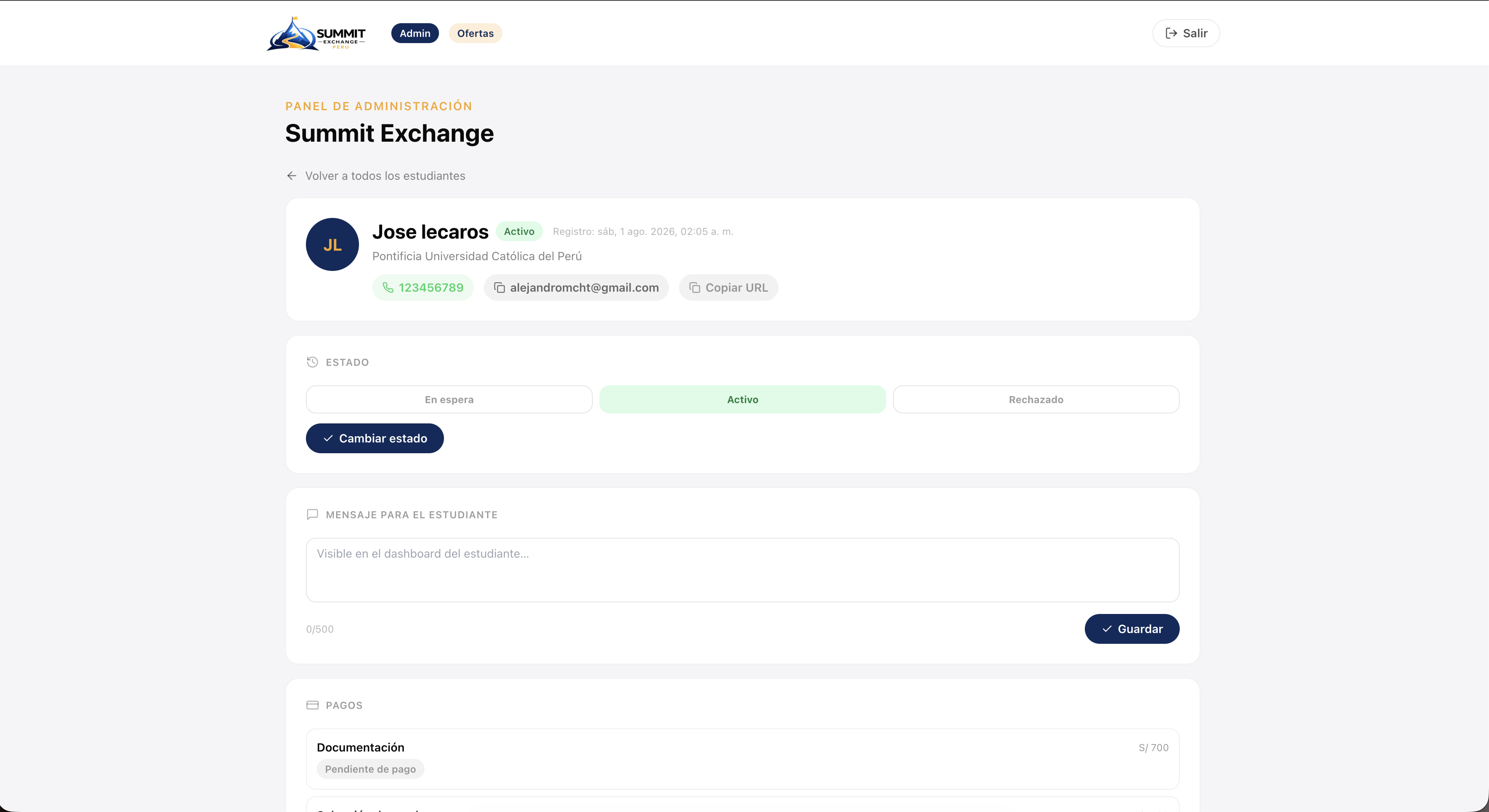Click the Guardar button

click(1132, 629)
